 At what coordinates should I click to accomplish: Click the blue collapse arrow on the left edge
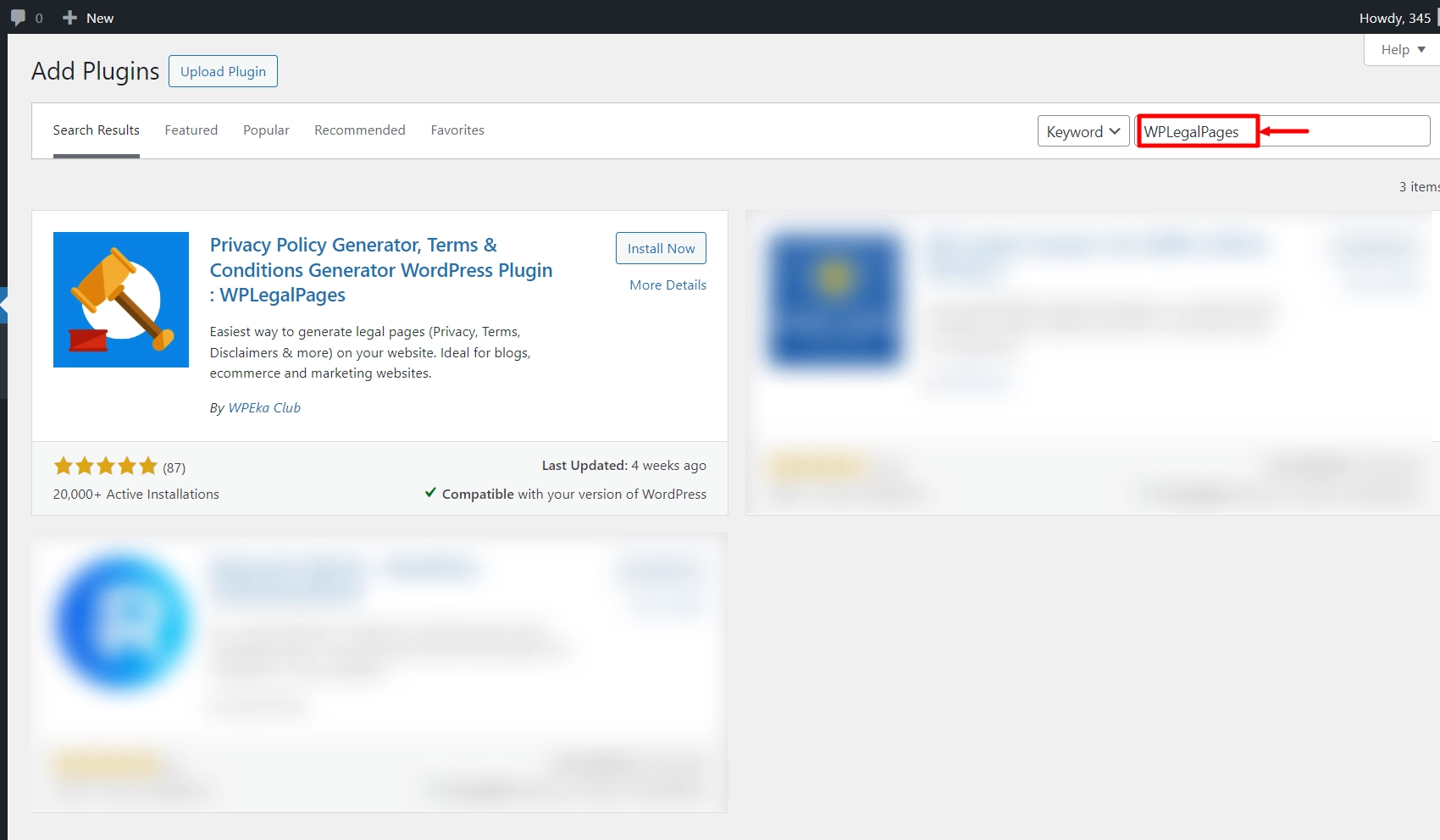point(4,305)
